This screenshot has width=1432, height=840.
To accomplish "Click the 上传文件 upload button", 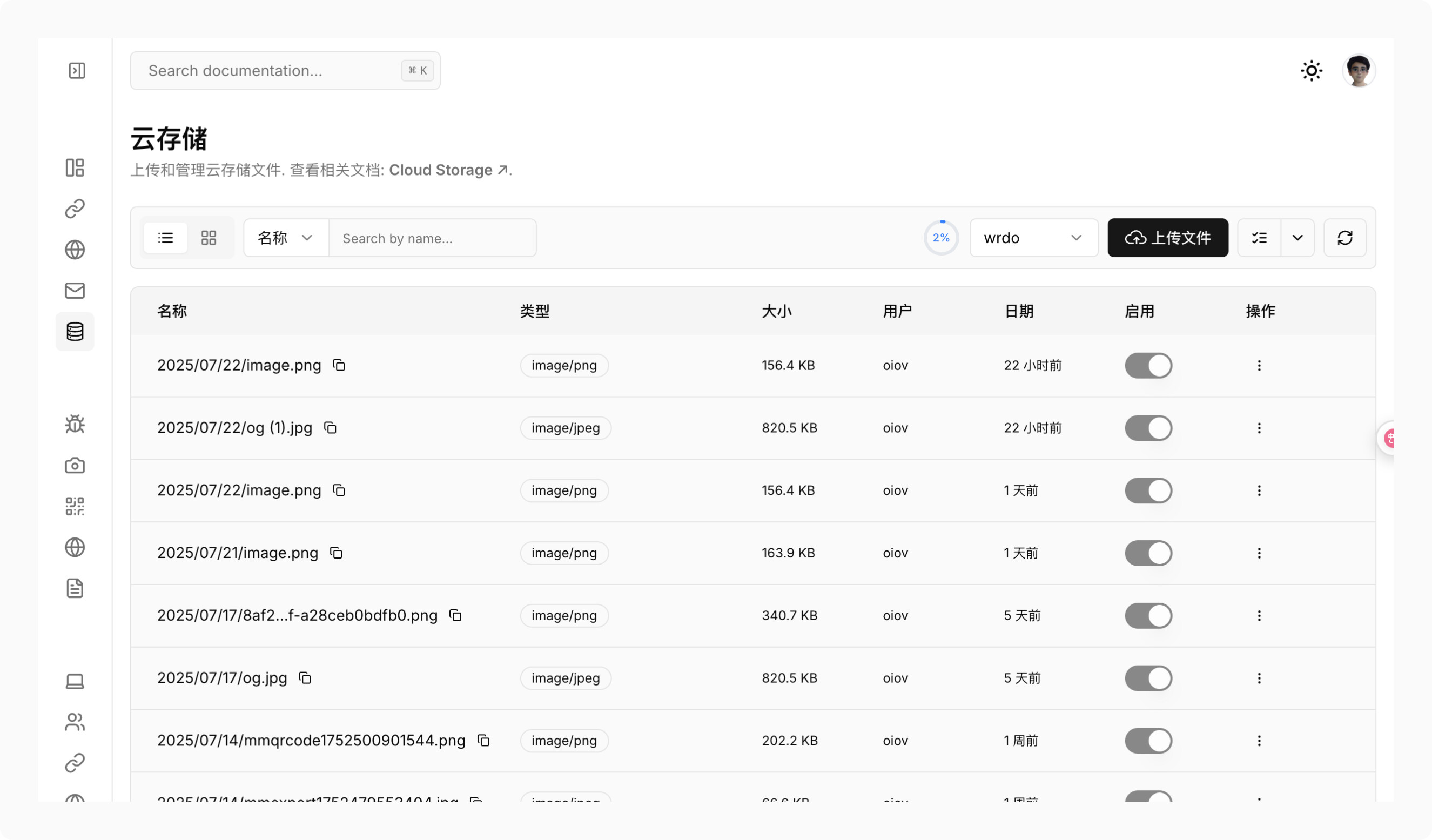I will pos(1168,238).
